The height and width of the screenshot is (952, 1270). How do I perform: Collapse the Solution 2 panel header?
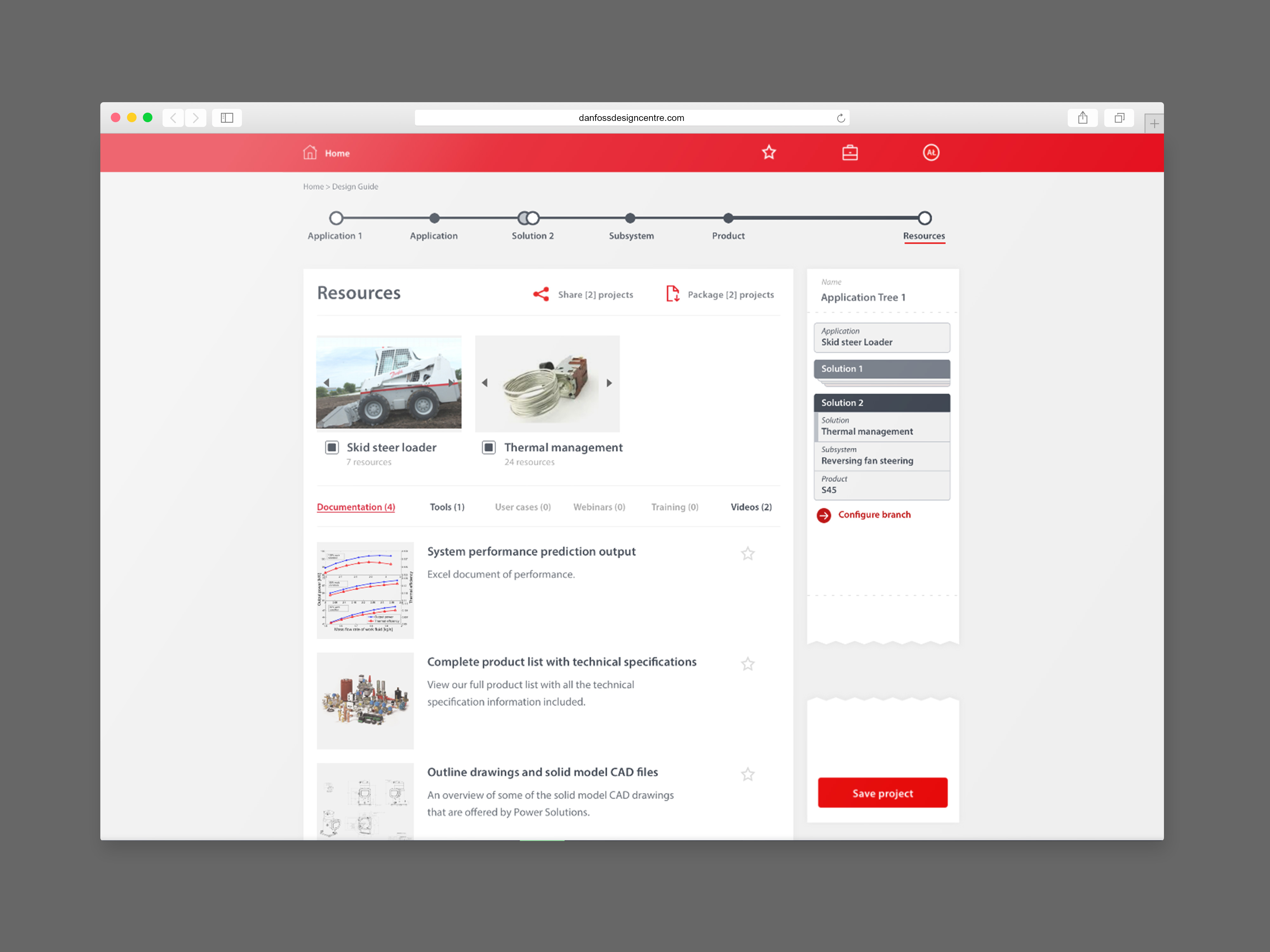(882, 403)
